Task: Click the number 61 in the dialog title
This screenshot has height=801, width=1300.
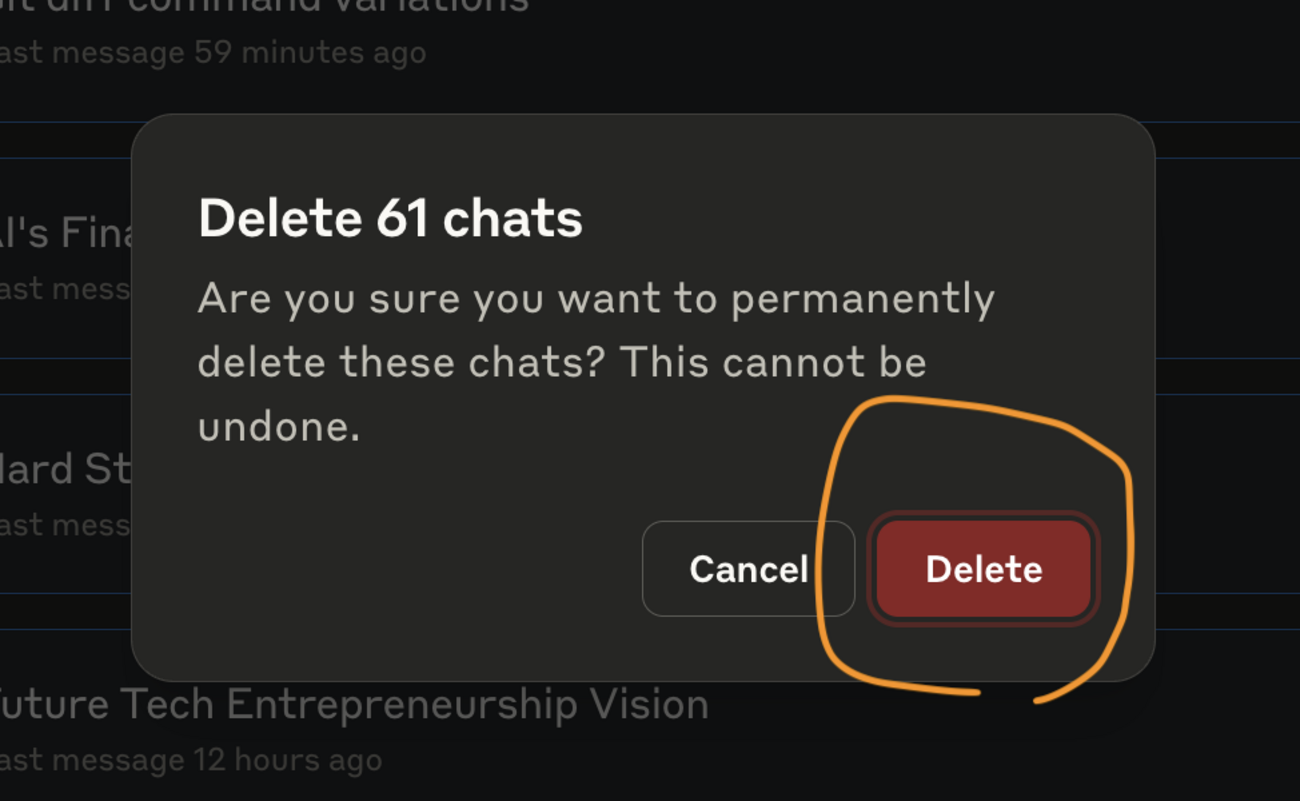Action: [403, 218]
